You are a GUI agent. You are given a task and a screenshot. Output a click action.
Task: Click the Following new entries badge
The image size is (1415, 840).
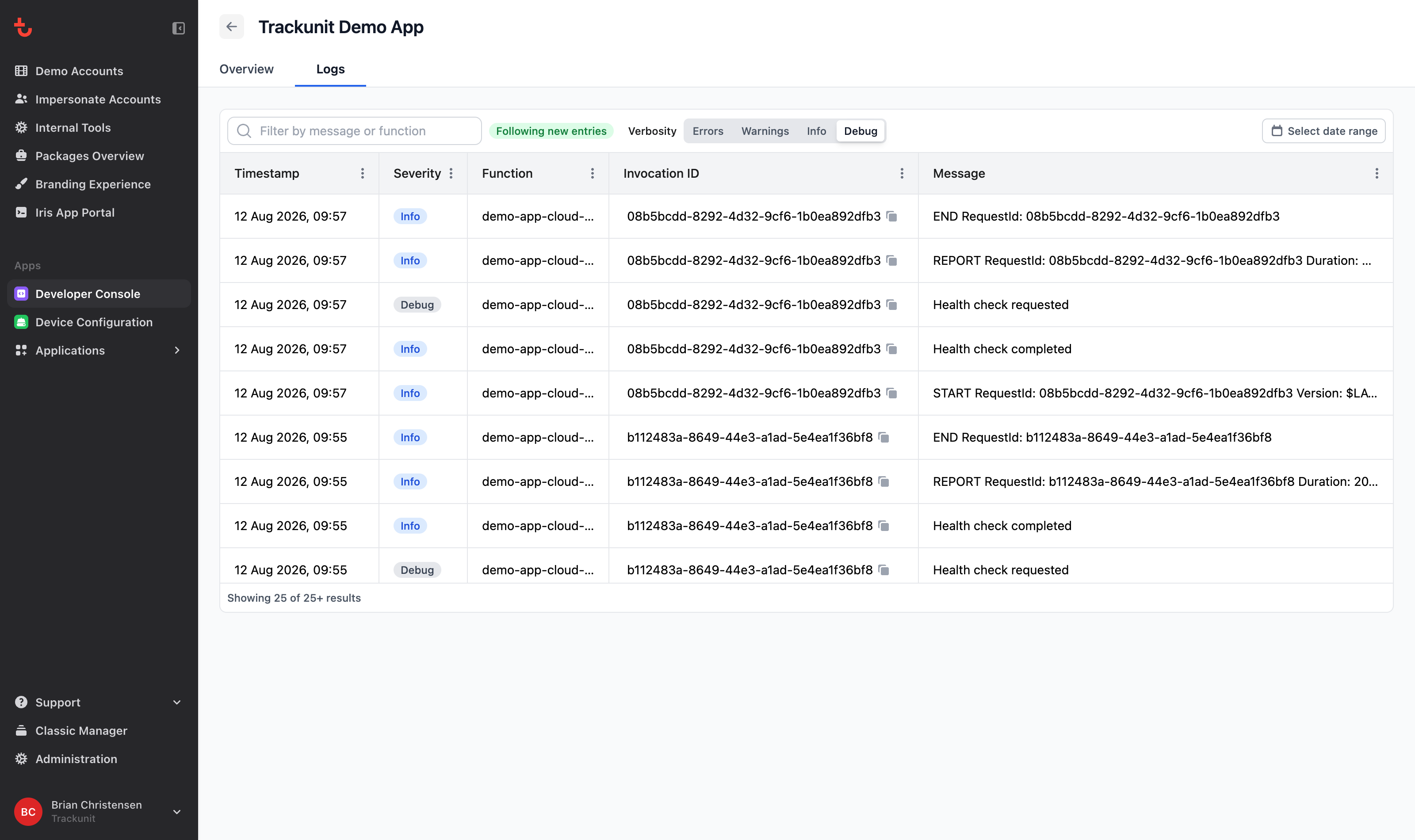point(551,131)
